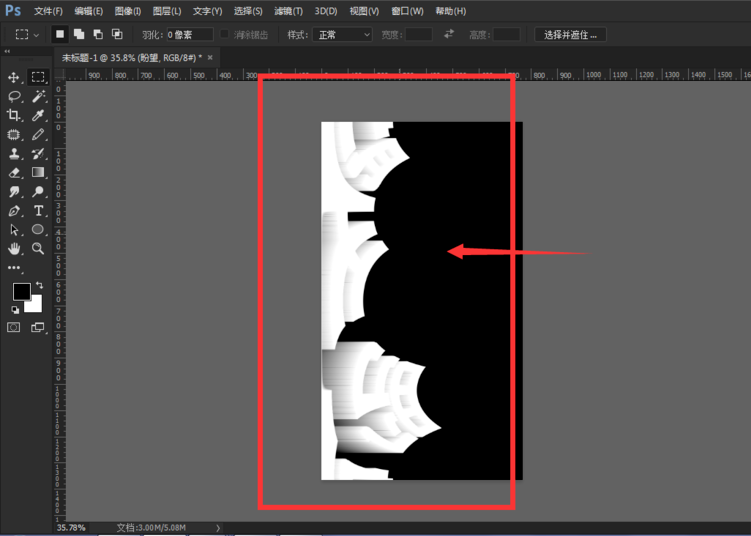Viewport: 751px width, 536px height.
Task: Select the Magic Wand tool
Action: tap(38, 96)
